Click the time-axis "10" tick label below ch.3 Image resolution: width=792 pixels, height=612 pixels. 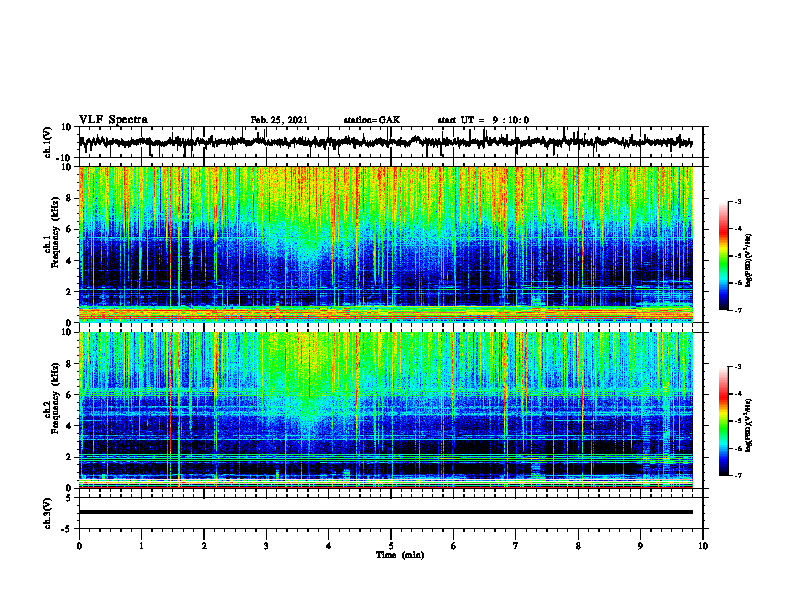703,546
